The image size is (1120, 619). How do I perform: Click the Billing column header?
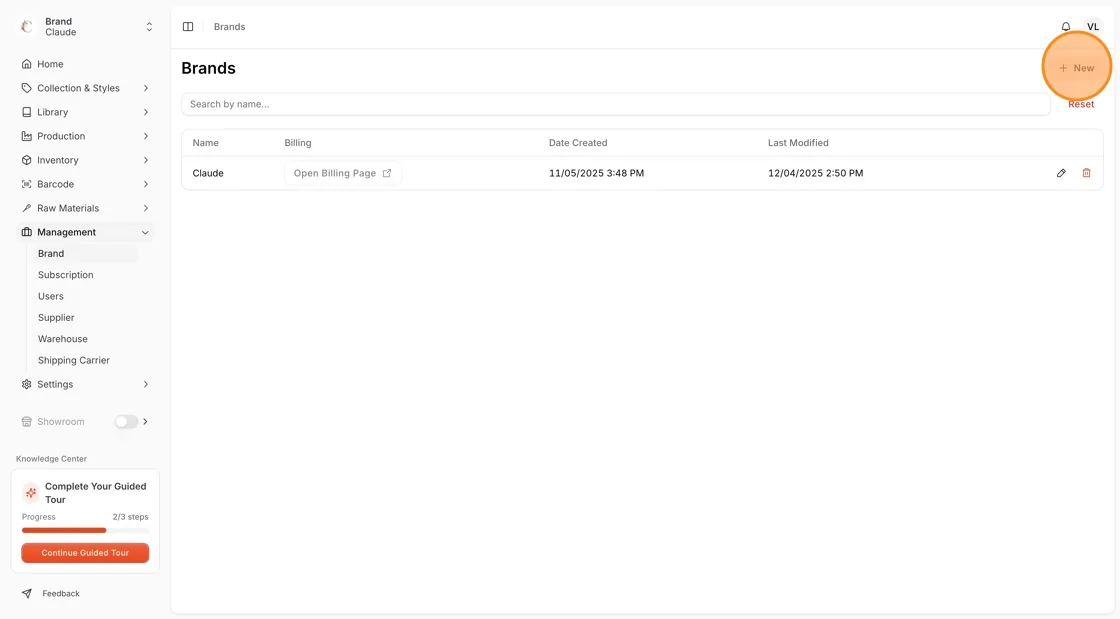tap(298, 143)
